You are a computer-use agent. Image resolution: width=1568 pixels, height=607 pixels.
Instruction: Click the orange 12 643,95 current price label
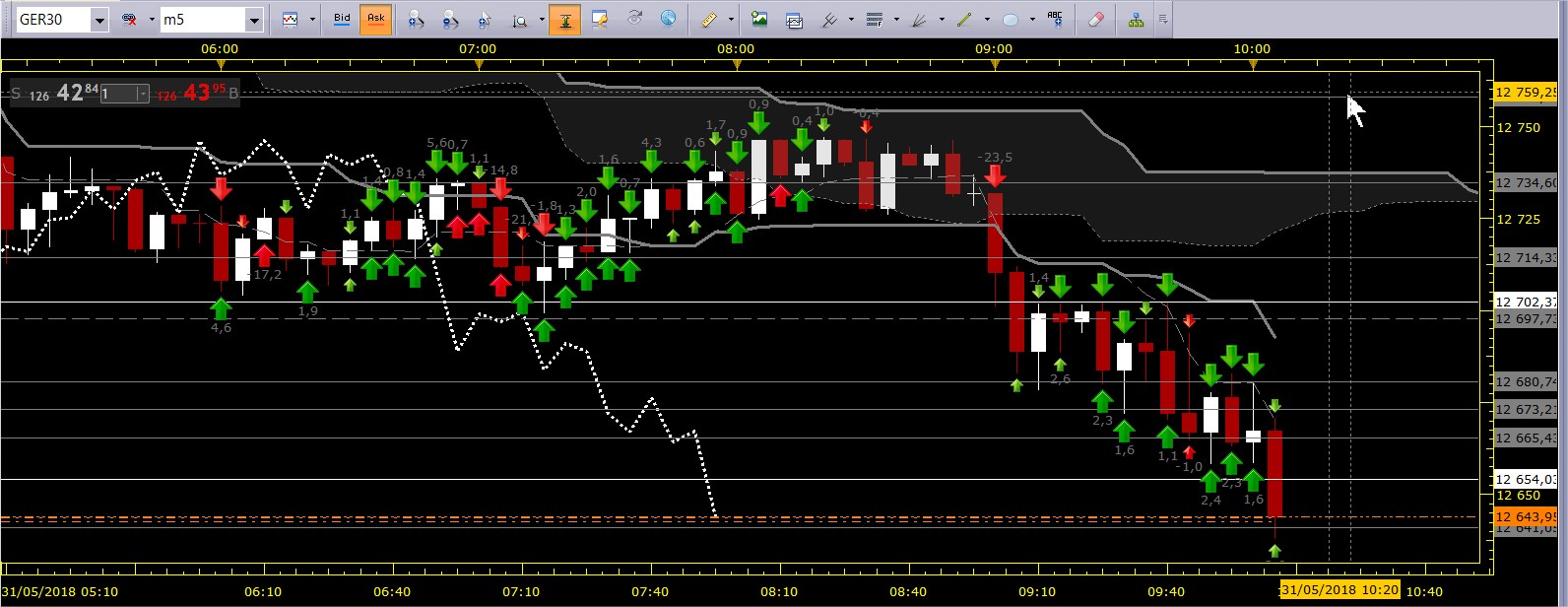point(1526,517)
